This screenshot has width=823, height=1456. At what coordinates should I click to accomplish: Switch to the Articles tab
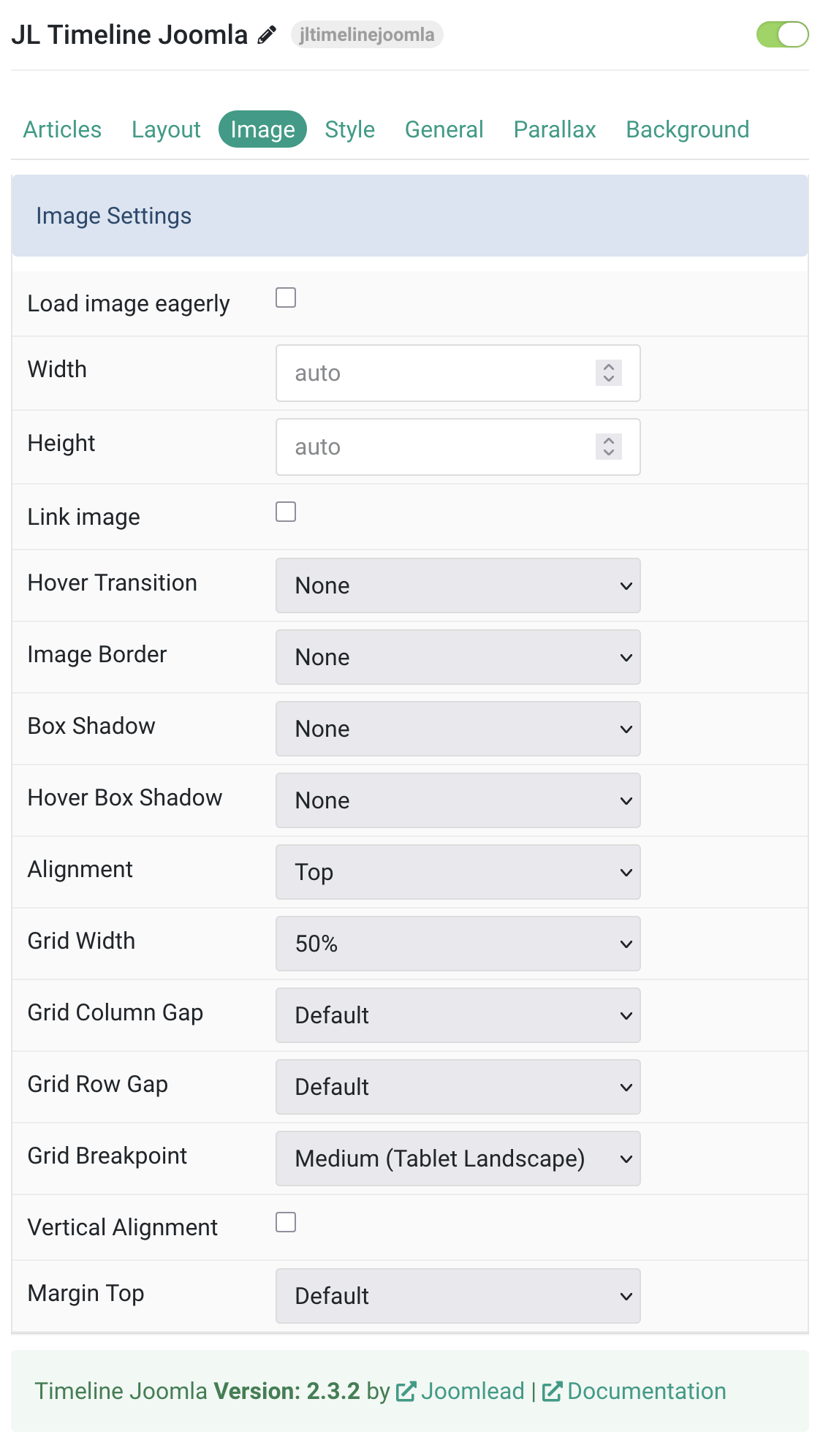(x=62, y=129)
